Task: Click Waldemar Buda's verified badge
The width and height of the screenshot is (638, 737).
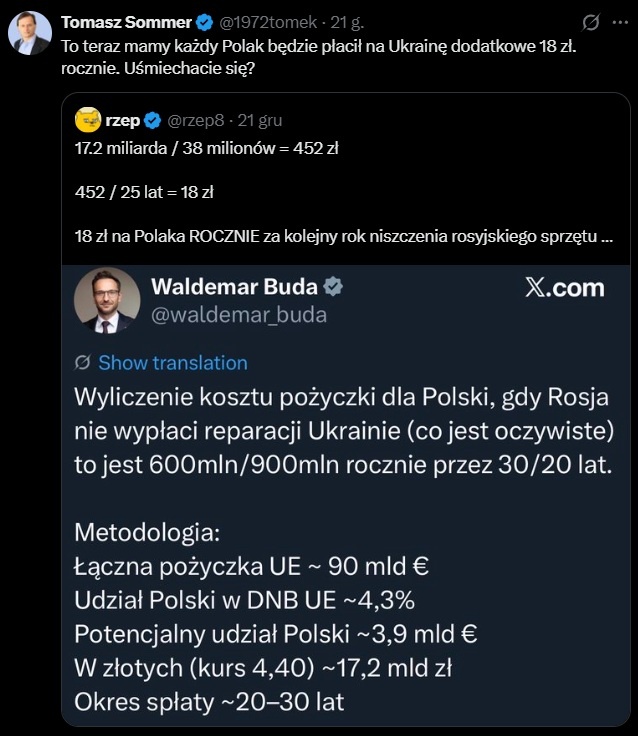Action: [334, 287]
